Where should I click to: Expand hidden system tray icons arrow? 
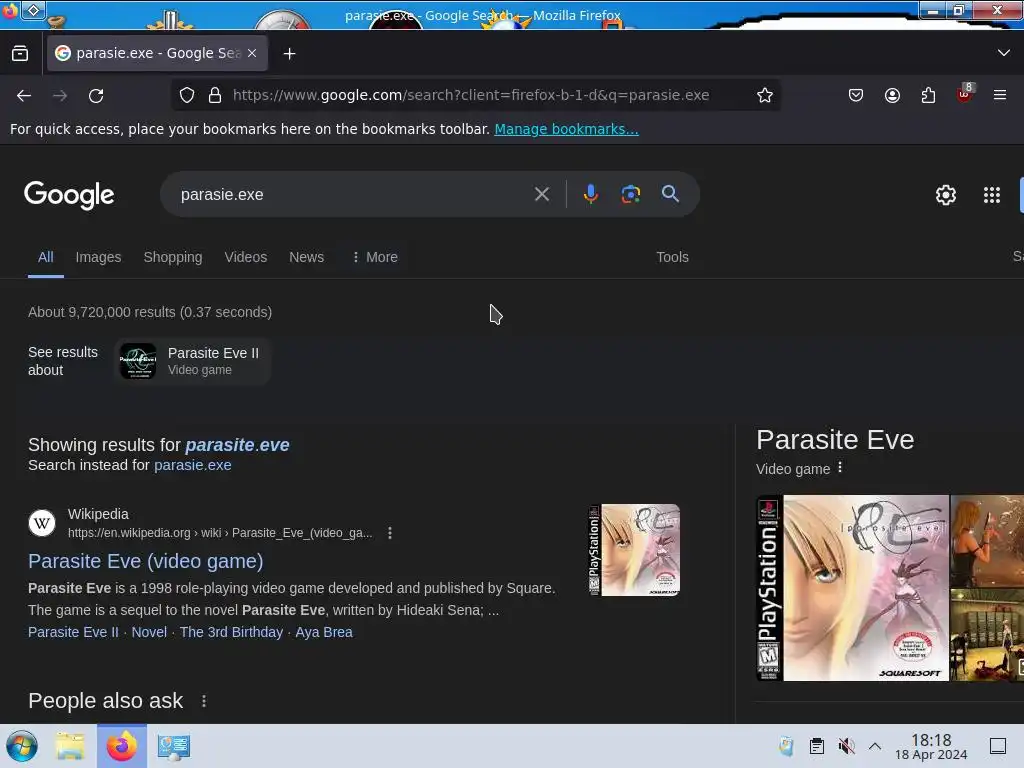875,746
